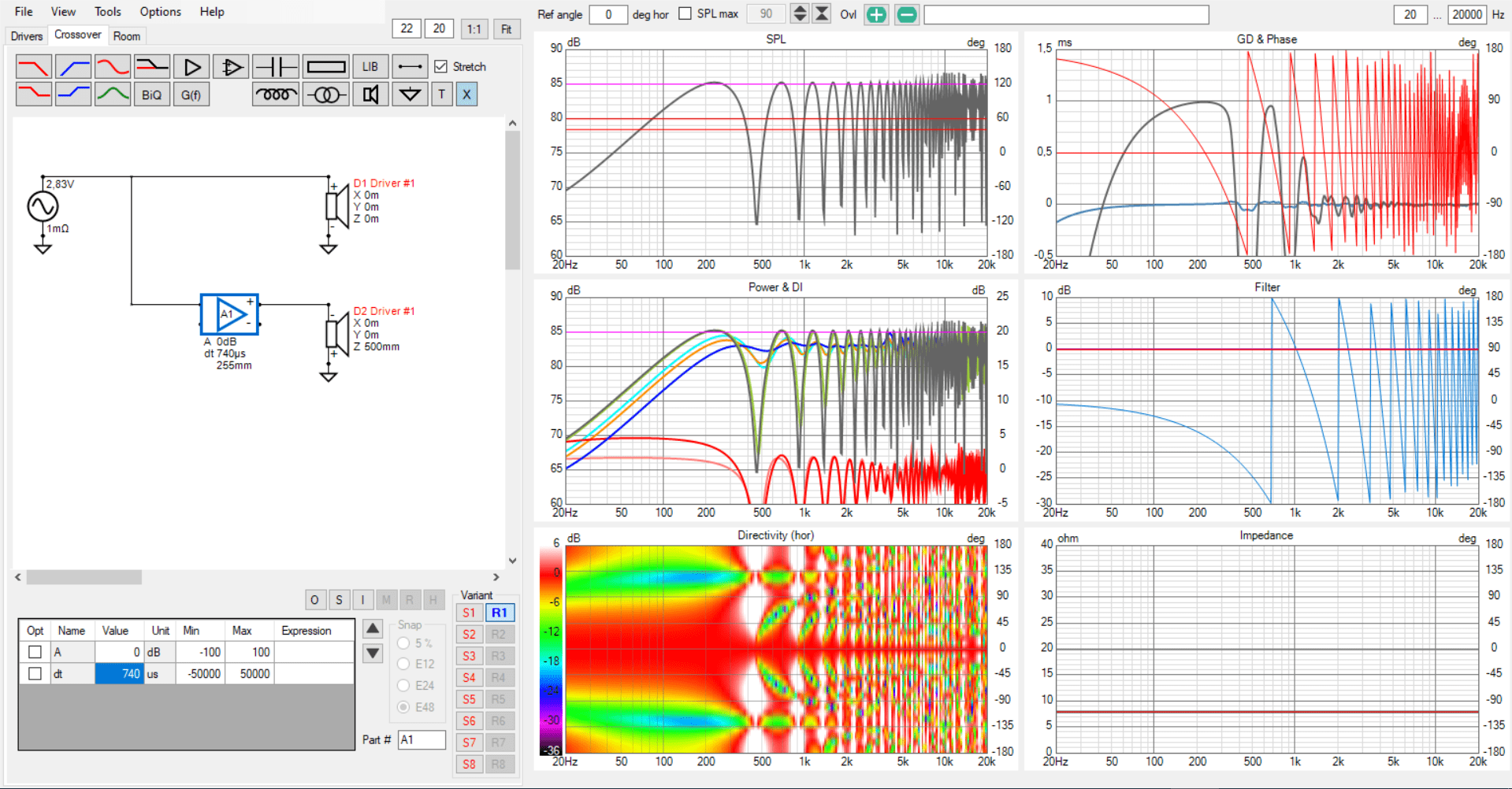Select the E12 snap radio button
The width and height of the screenshot is (1512, 789).
click(x=403, y=664)
